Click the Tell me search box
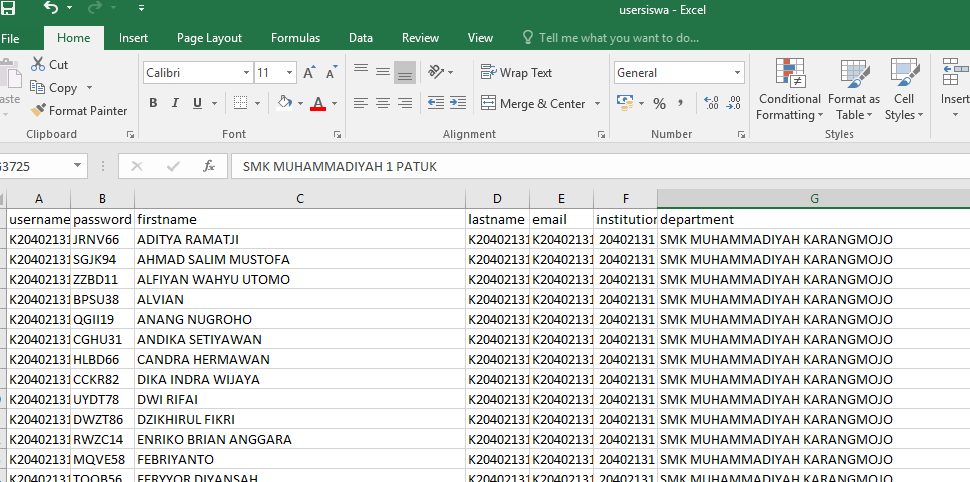Viewport: 970px width, 482px height. 611,38
